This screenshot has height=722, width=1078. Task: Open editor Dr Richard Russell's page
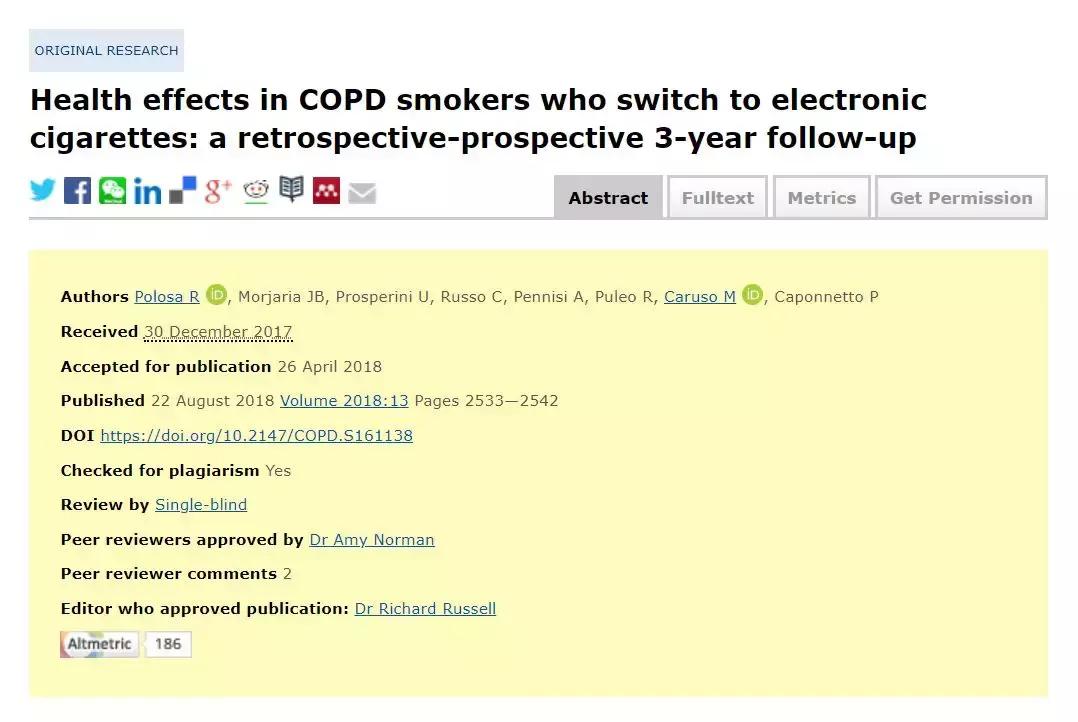(425, 608)
